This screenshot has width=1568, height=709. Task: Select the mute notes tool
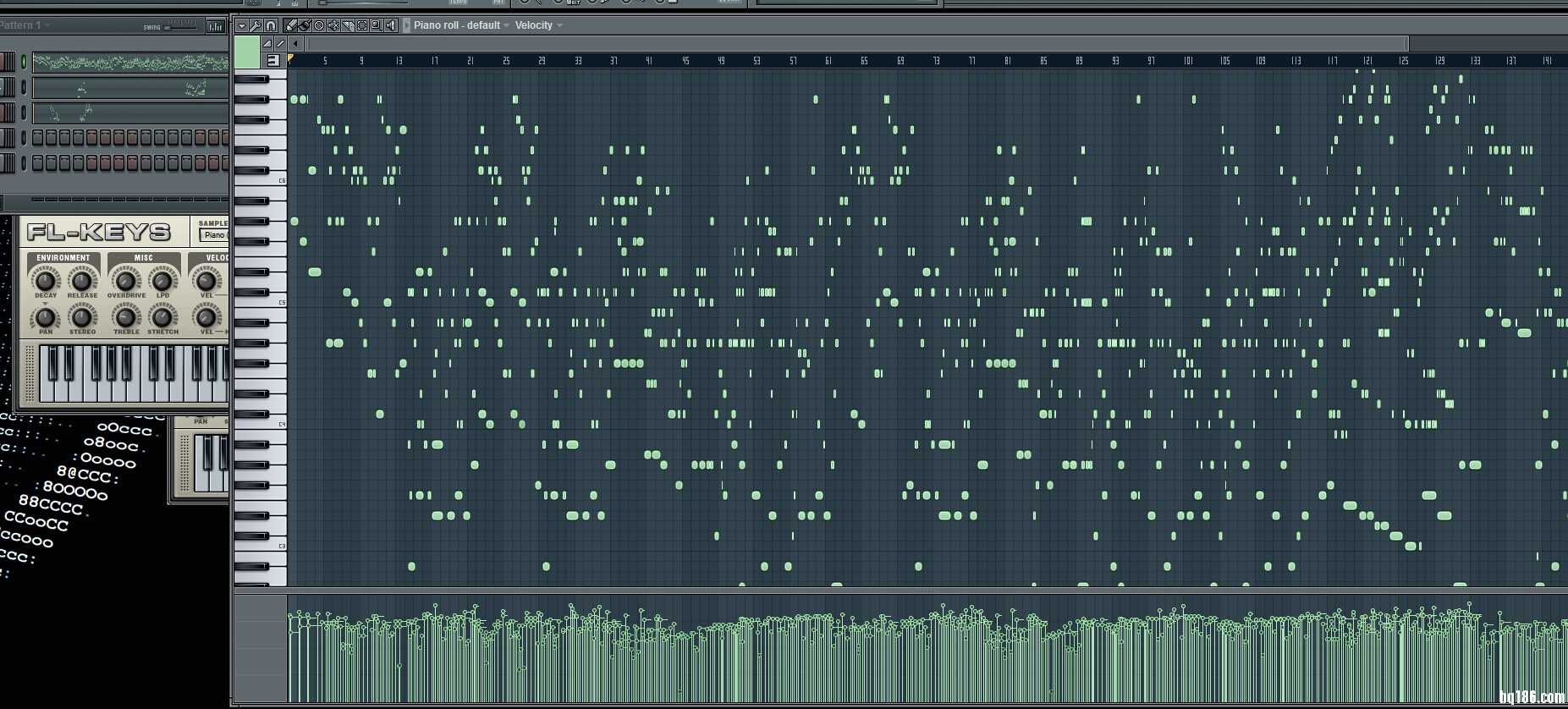tap(333, 25)
